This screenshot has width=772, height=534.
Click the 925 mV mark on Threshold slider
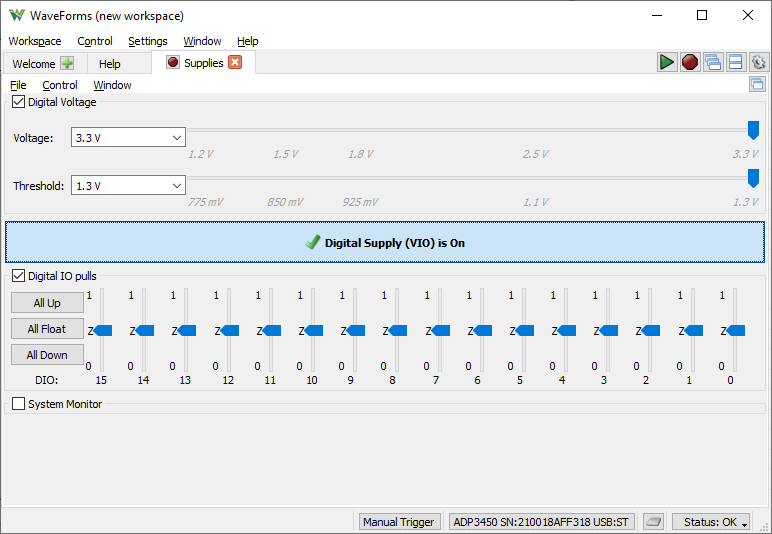[x=360, y=202]
